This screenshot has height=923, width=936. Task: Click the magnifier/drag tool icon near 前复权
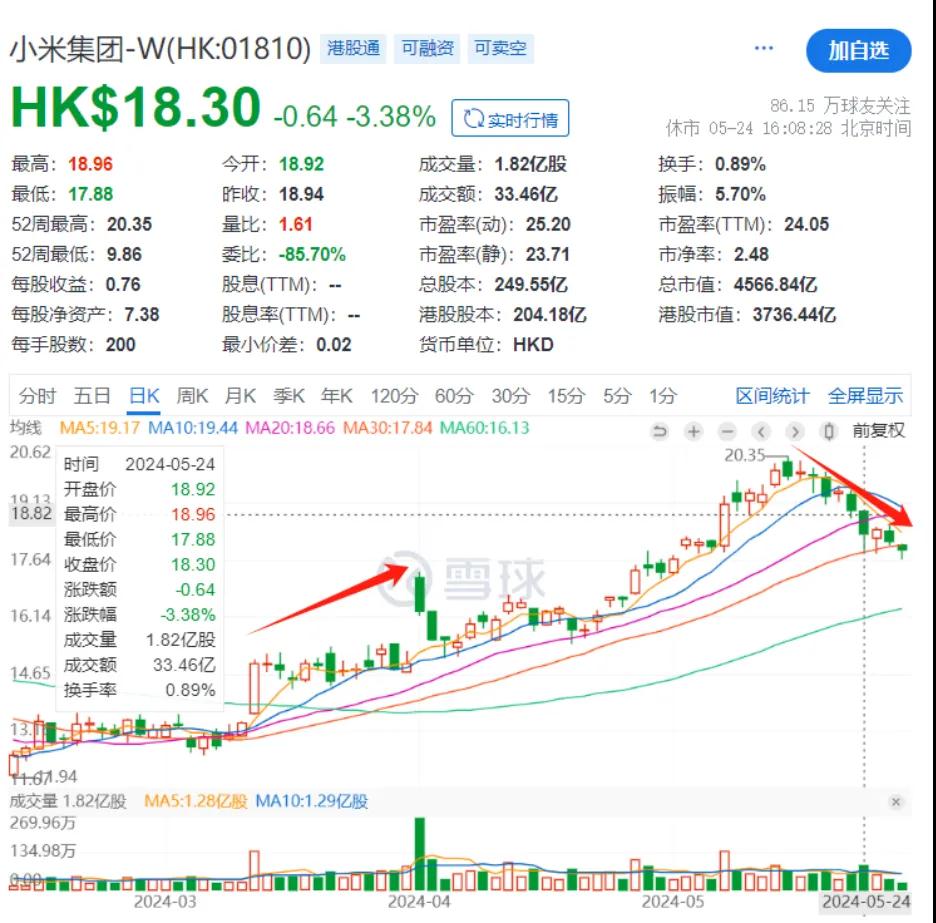(829, 430)
